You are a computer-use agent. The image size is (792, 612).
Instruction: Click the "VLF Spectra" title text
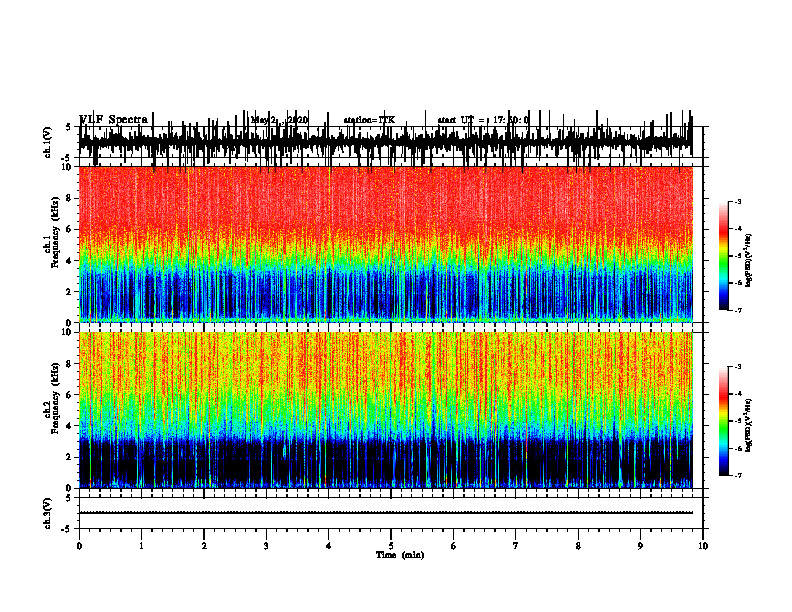pos(114,120)
